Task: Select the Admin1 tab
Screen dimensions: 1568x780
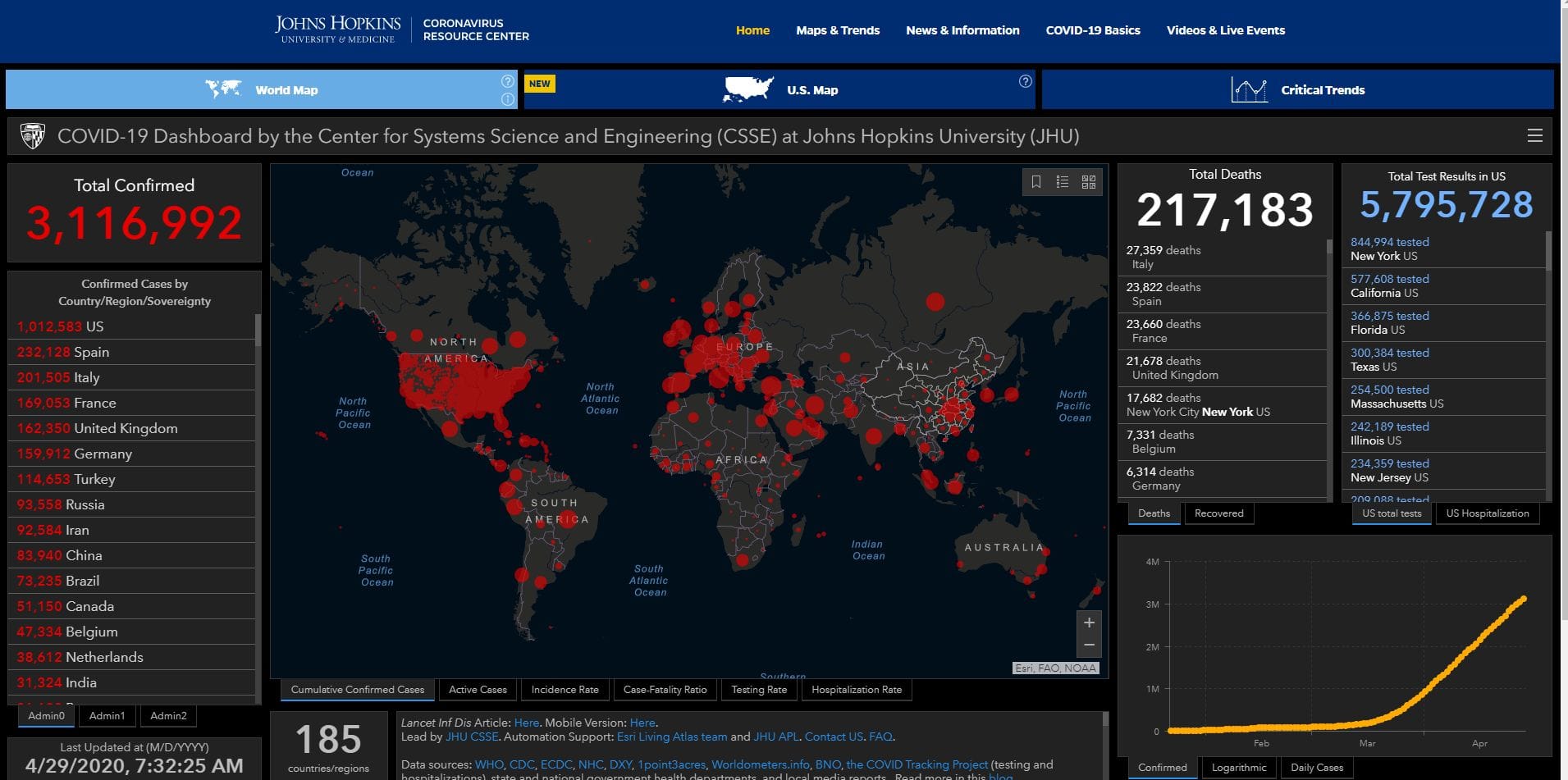Action: coord(107,716)
